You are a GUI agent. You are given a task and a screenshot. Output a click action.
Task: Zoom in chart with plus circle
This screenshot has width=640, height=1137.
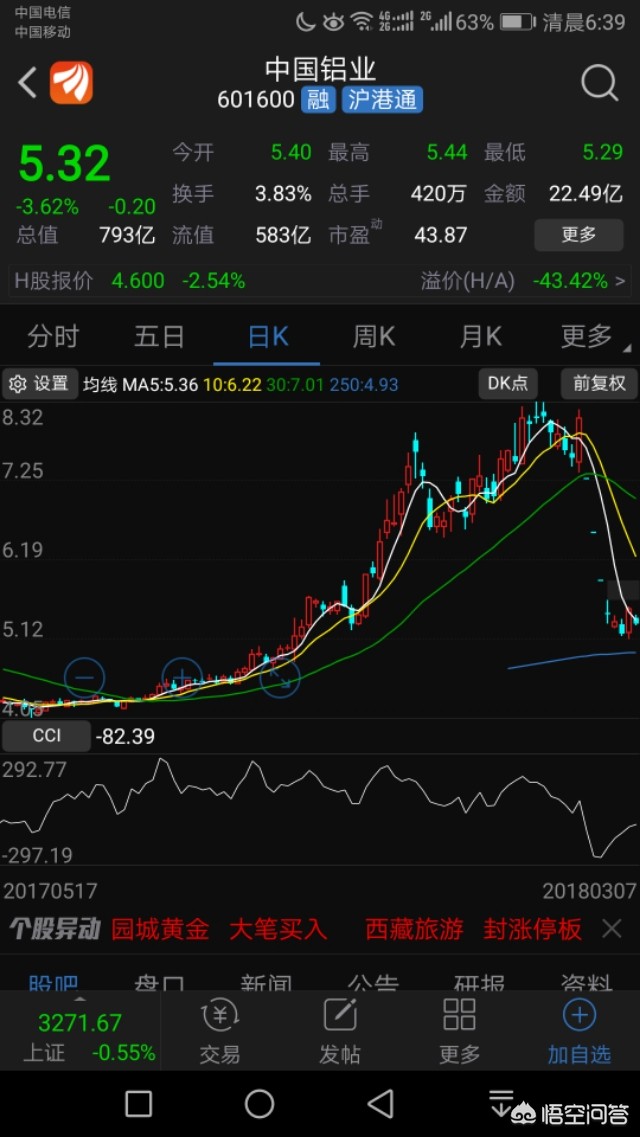pyautogui.click(x=182, y=678)
